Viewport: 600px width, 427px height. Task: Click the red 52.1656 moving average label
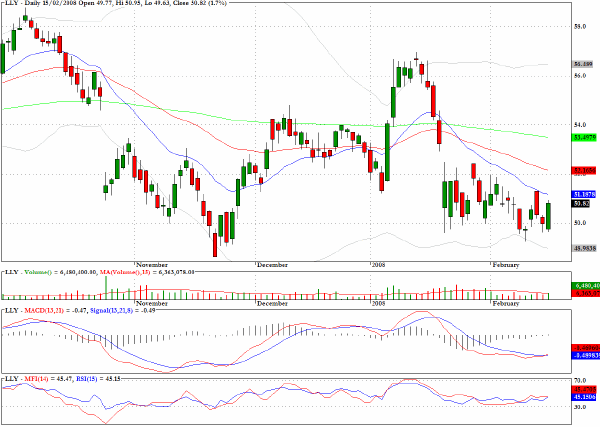coord(584,171)
